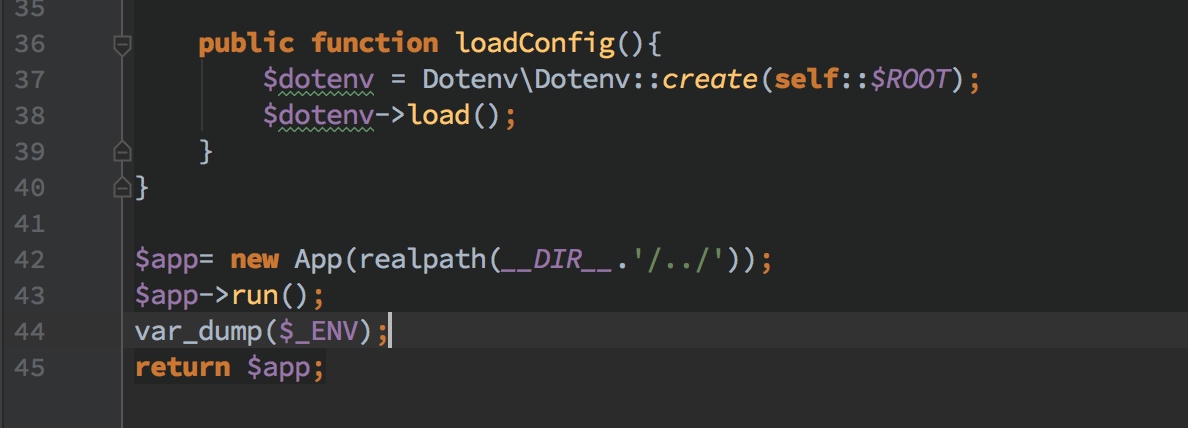Click the 'self' keyword on line 37
The width and height of the screenshot is (1188, 428).
point(807,79)
